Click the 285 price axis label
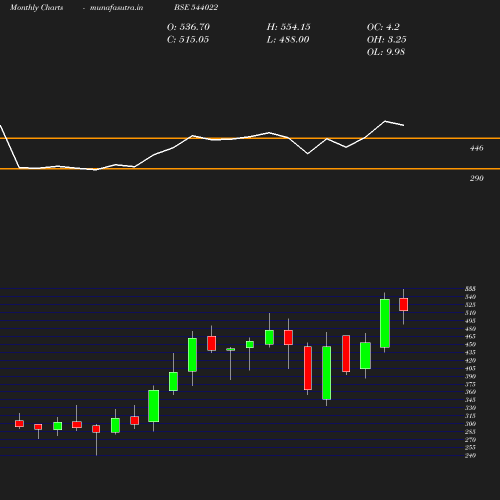 pyautogui.click(x=470, y=432)
